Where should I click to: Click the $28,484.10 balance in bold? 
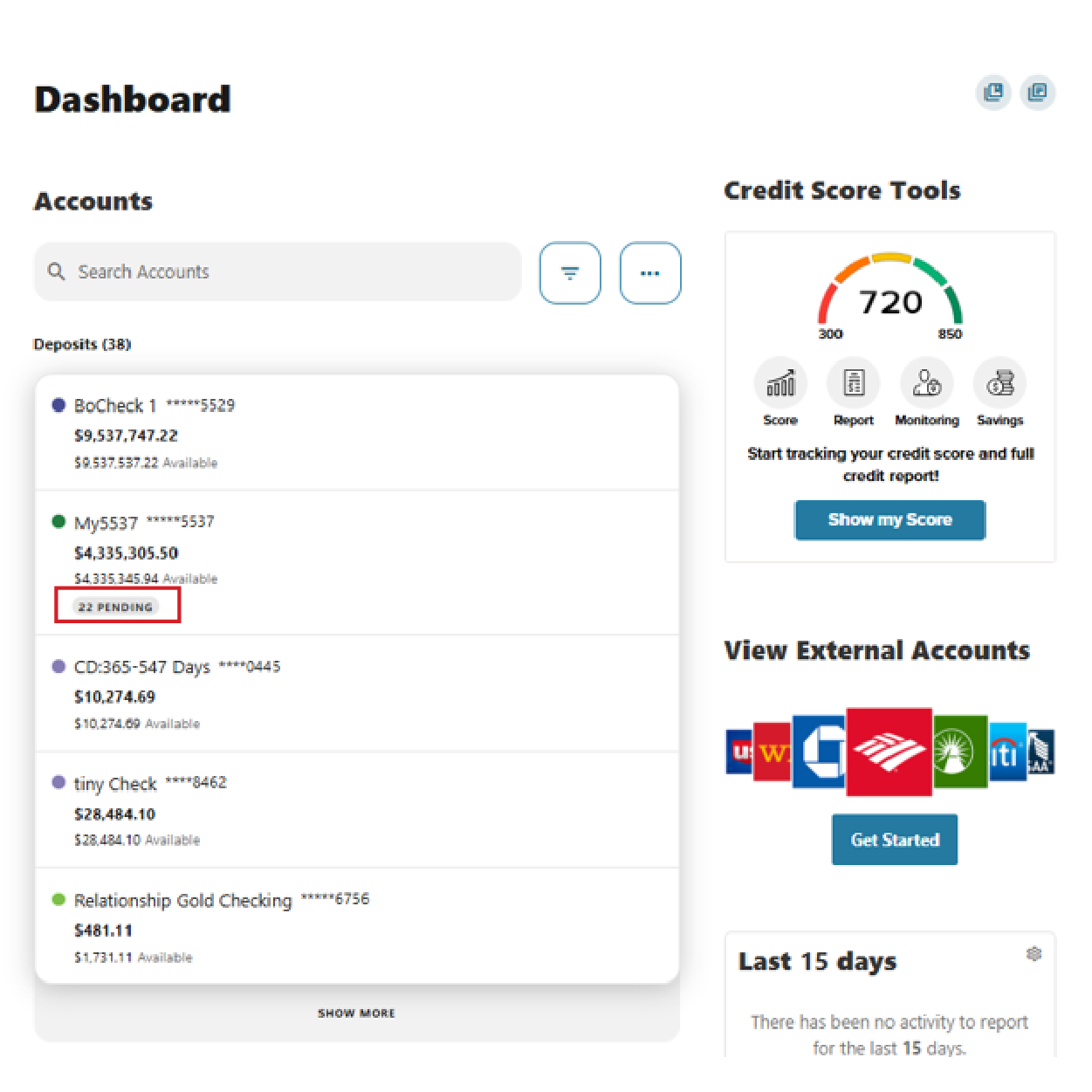(x=114, y=814)
